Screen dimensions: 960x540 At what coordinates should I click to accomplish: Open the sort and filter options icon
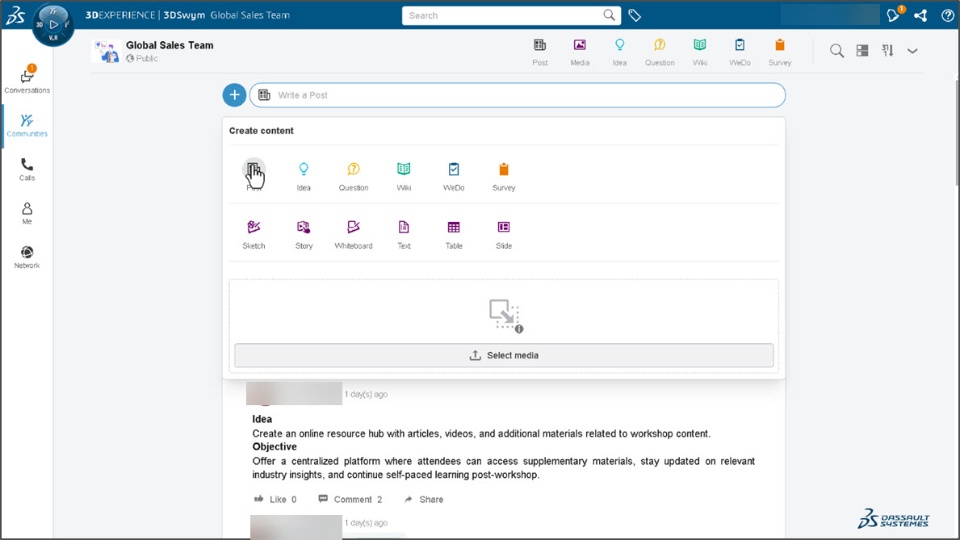click(887, 50)
